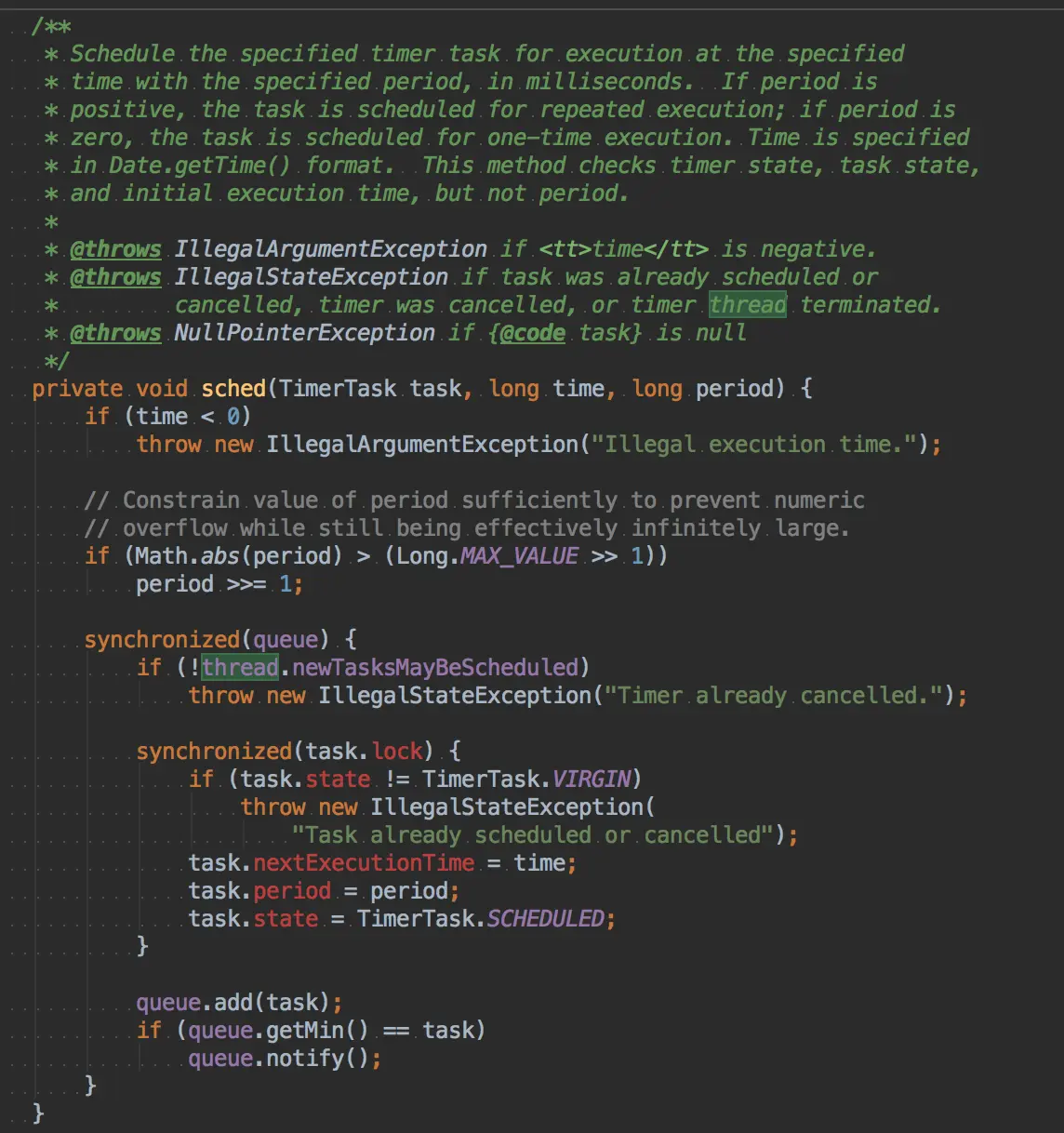Click IllegalArgumentException in the throw statement
Image resolution: width=1064 pixels, height=1133 pixels.
click(422, 444)
